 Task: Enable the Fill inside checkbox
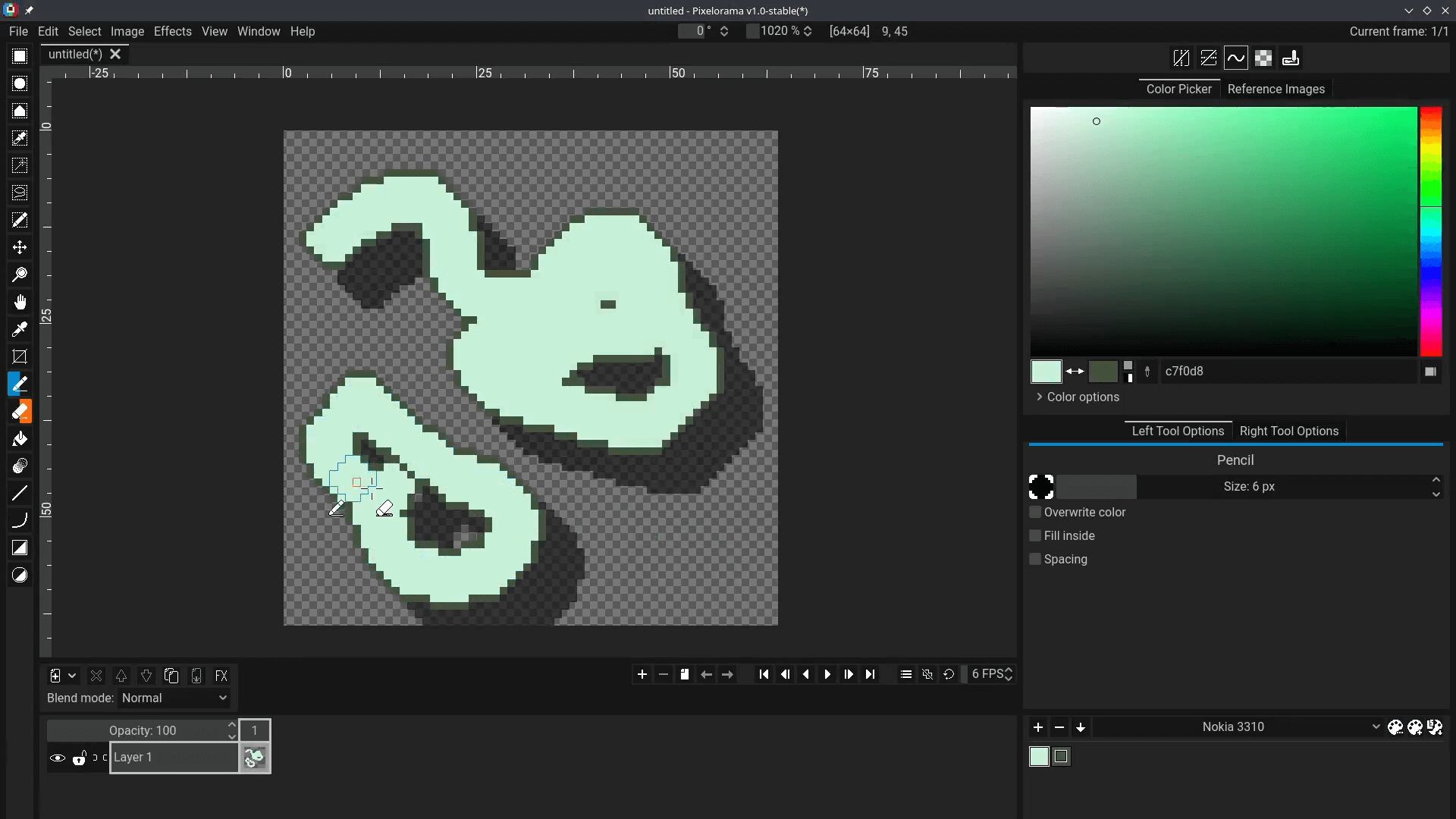tap(1035, 535)
